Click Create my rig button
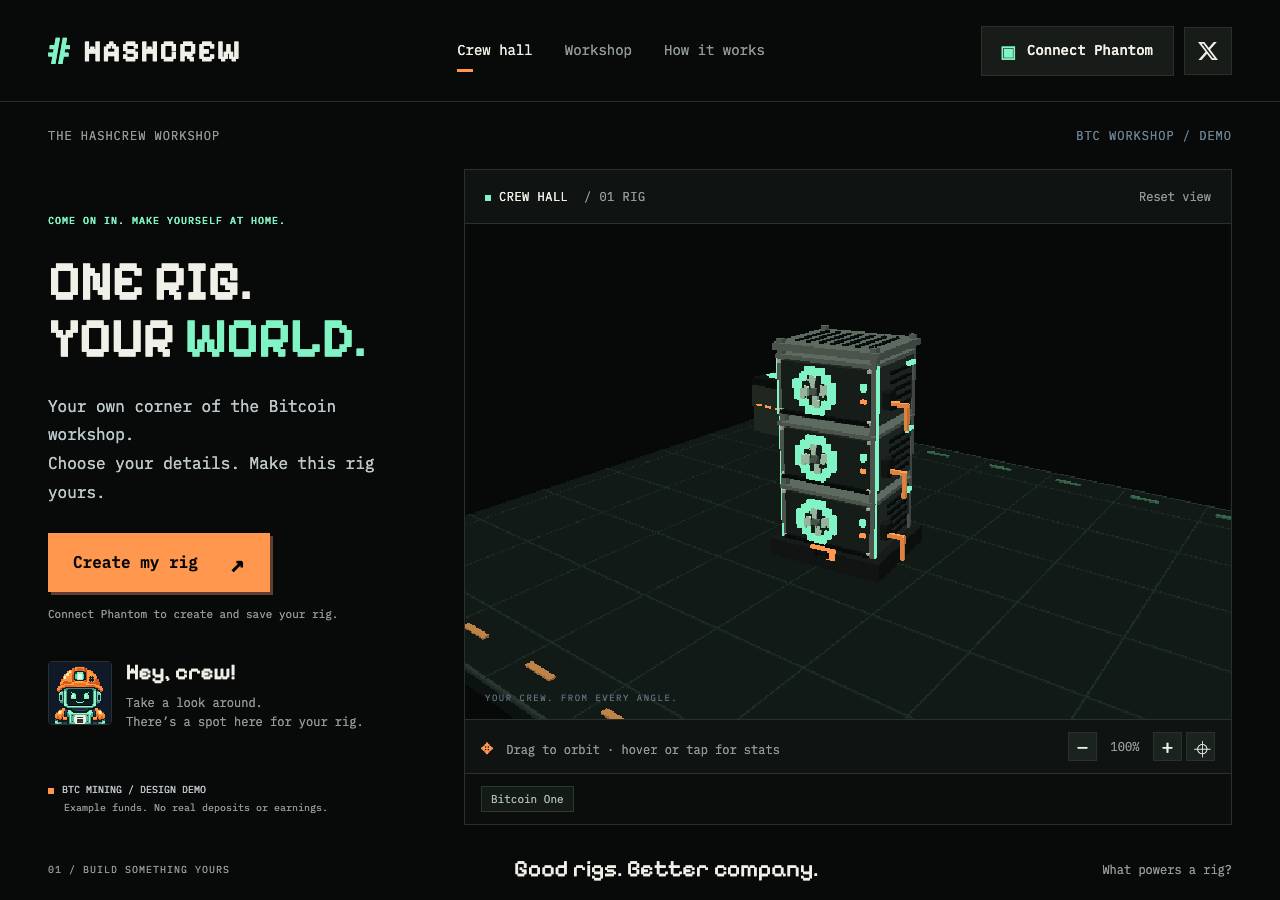The height and width of the screenshot is (900, 1280). 159,562
